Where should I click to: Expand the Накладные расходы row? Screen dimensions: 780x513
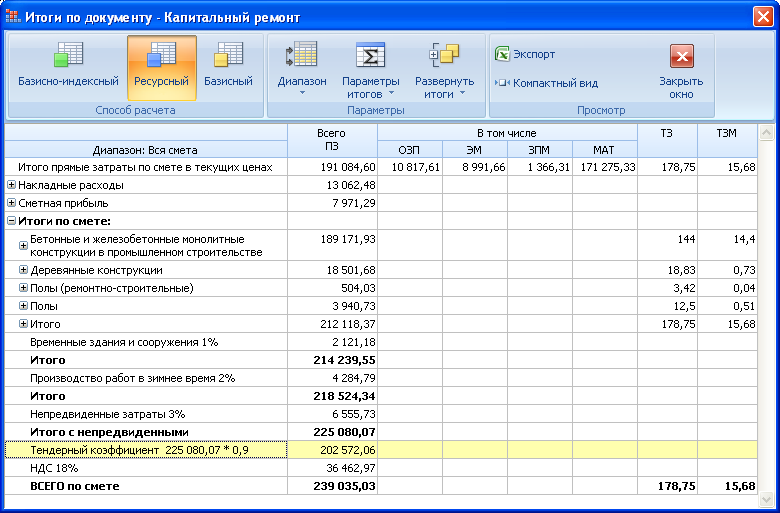11,185
